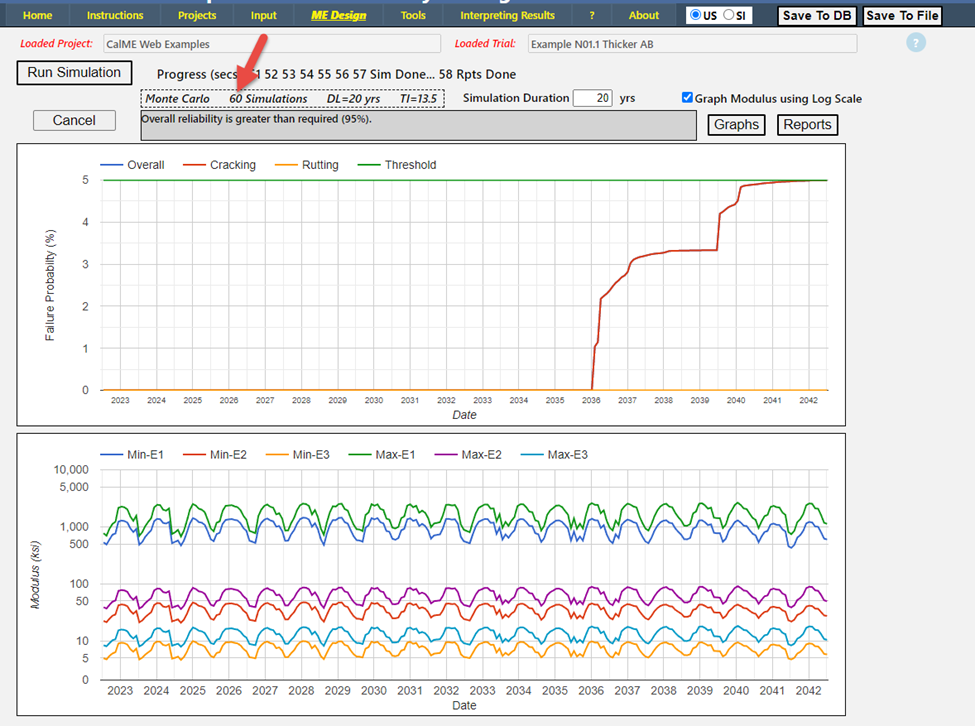The image size is (975, 726).
Task: Open the Graphs button
Action: click(736, 124)
